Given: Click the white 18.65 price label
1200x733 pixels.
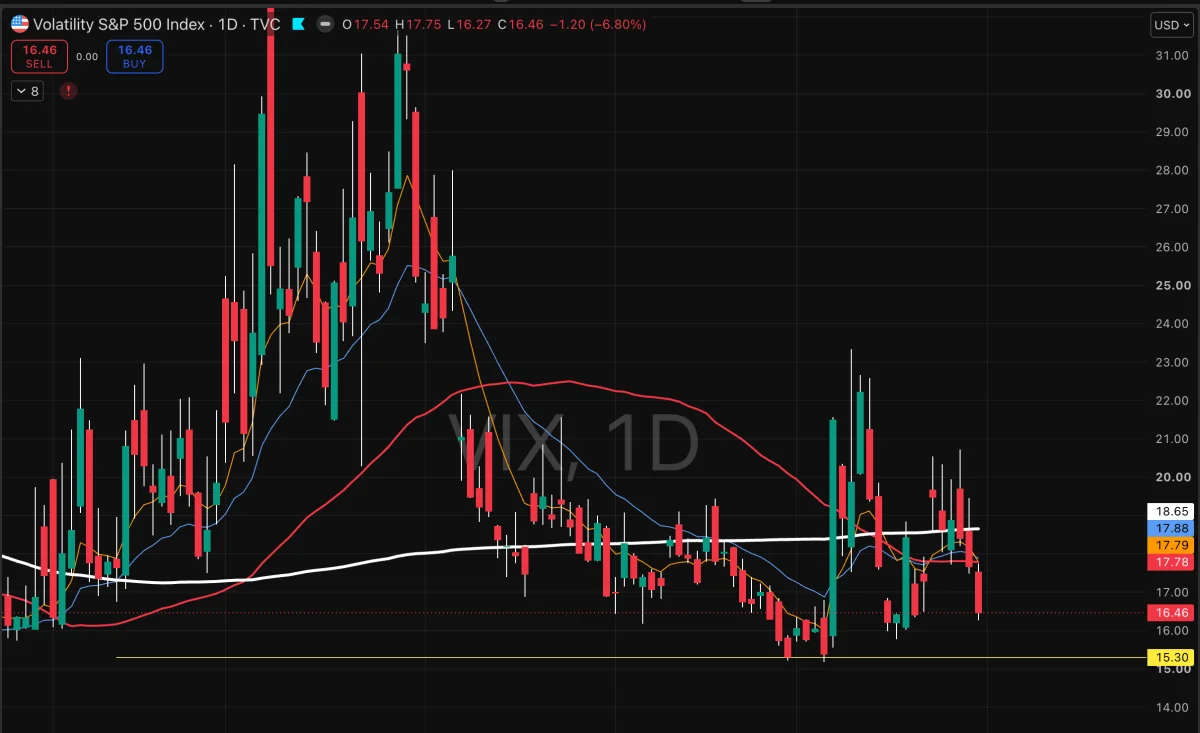Looking at the screenshot, I should pyautogui.click(x=1172, y=510).
